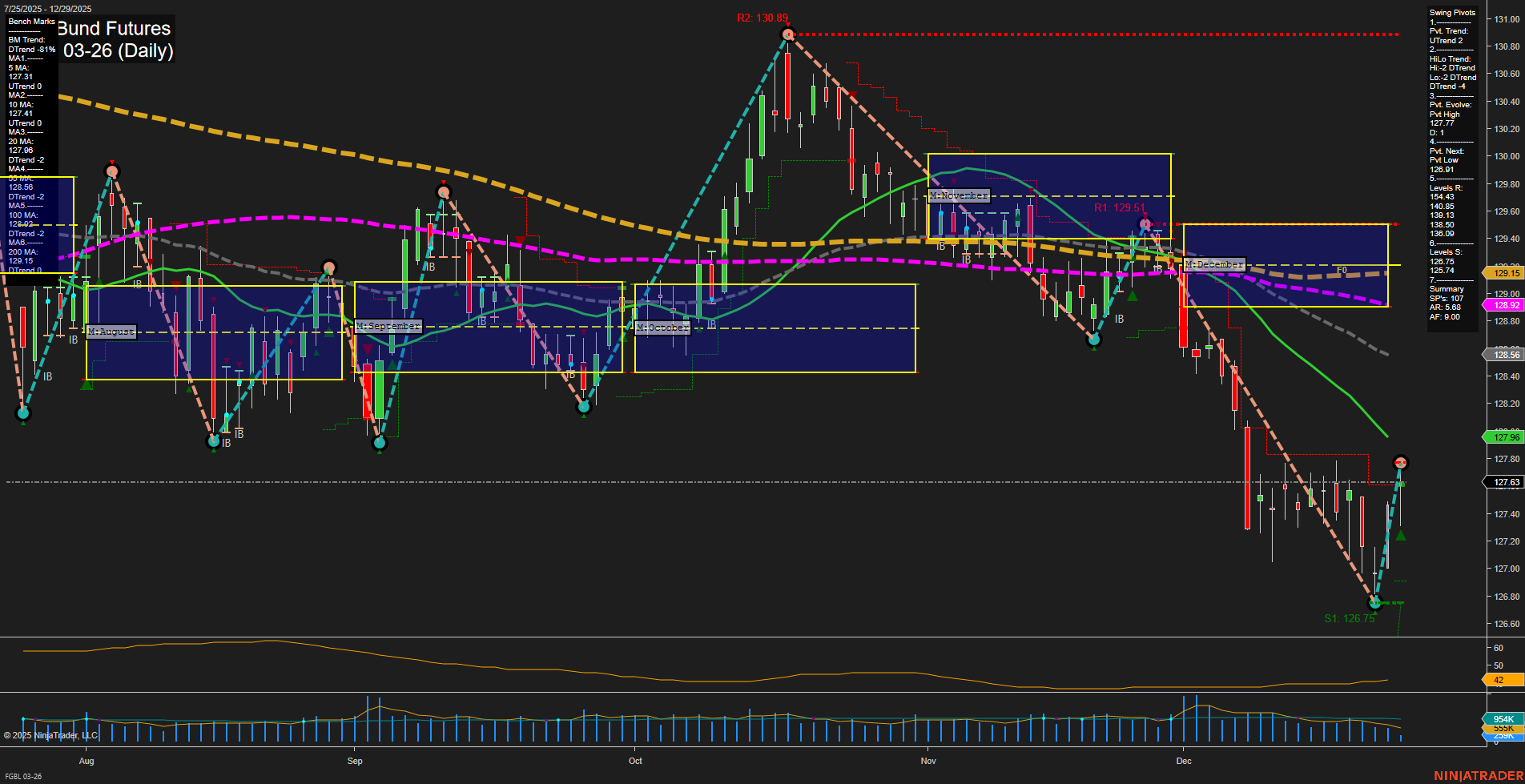This screenshot has height=784, width=1525.
Task: Open the FGBL 03-26 tab at bottom-left
Action: pos(22,776)
